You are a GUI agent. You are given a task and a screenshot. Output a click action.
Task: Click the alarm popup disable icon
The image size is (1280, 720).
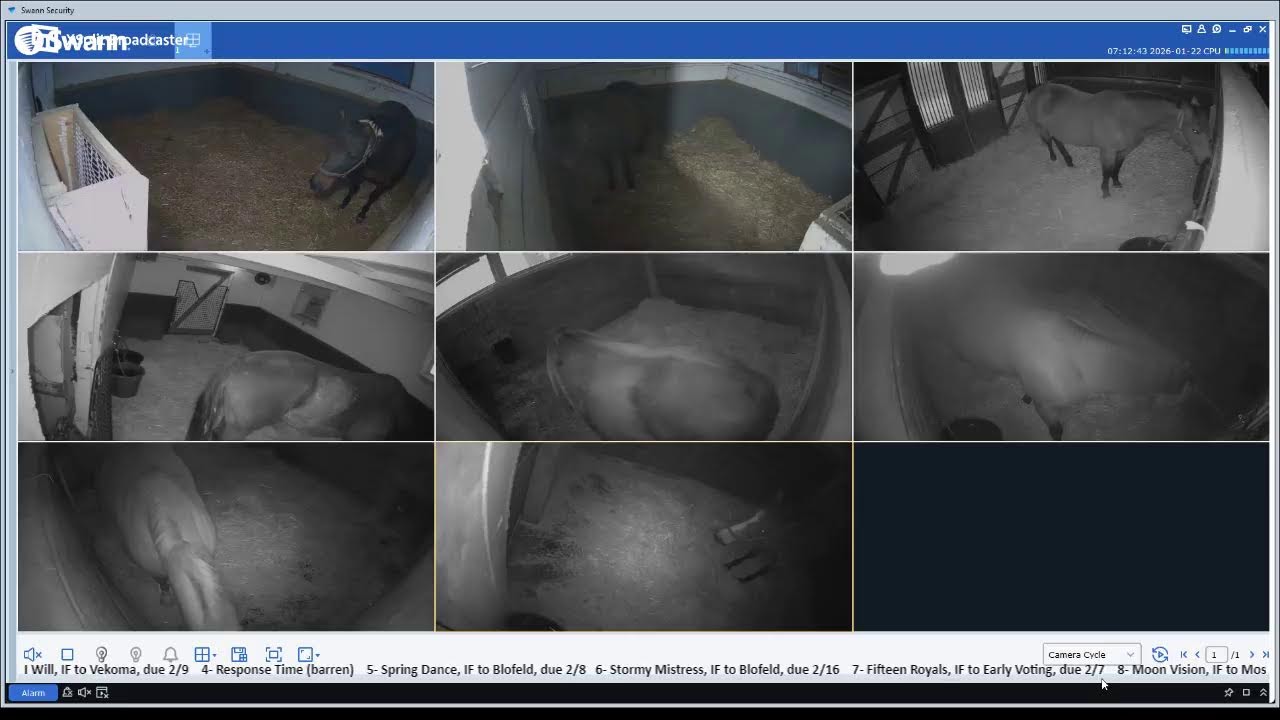click(x=101, y=692)
